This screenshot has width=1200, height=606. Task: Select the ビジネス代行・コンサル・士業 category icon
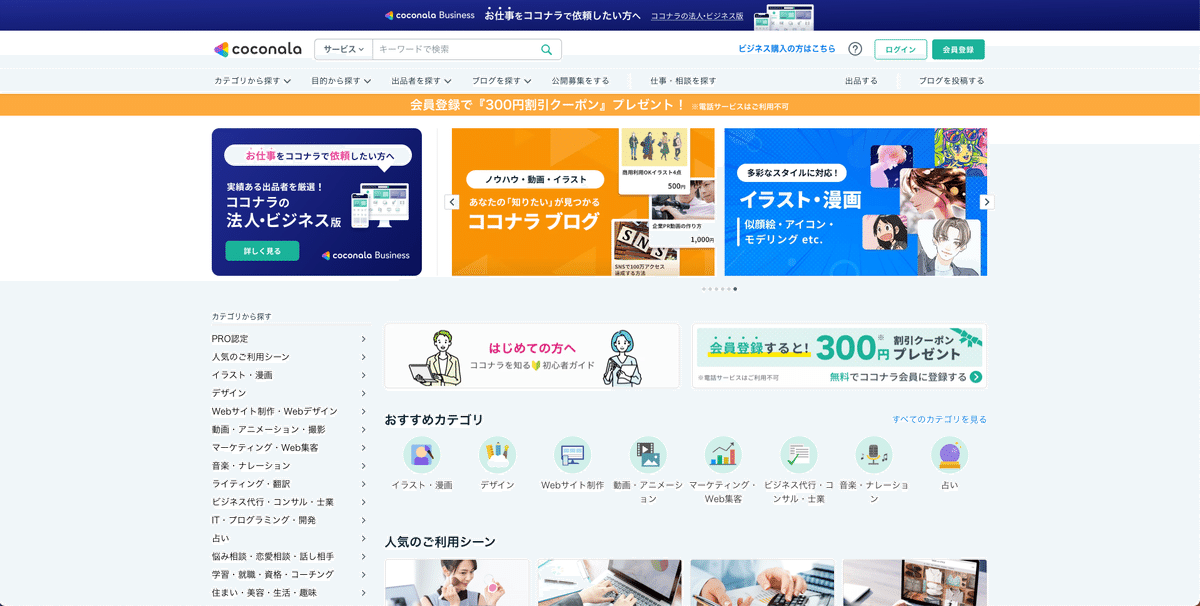(799, 455)
